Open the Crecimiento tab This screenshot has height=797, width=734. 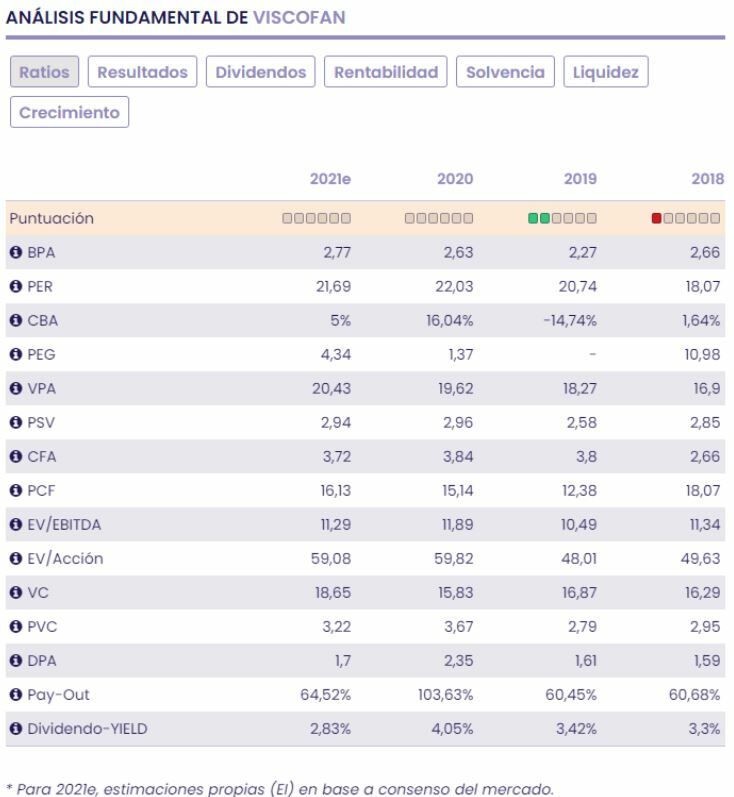70,112
